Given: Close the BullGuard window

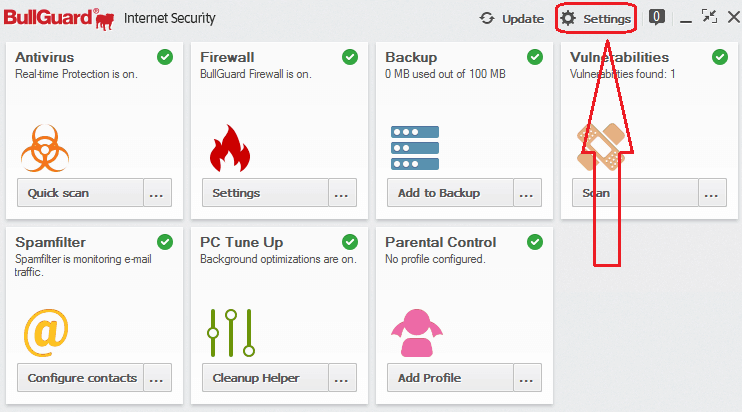Looking at the screenshot, I should 734,17.
